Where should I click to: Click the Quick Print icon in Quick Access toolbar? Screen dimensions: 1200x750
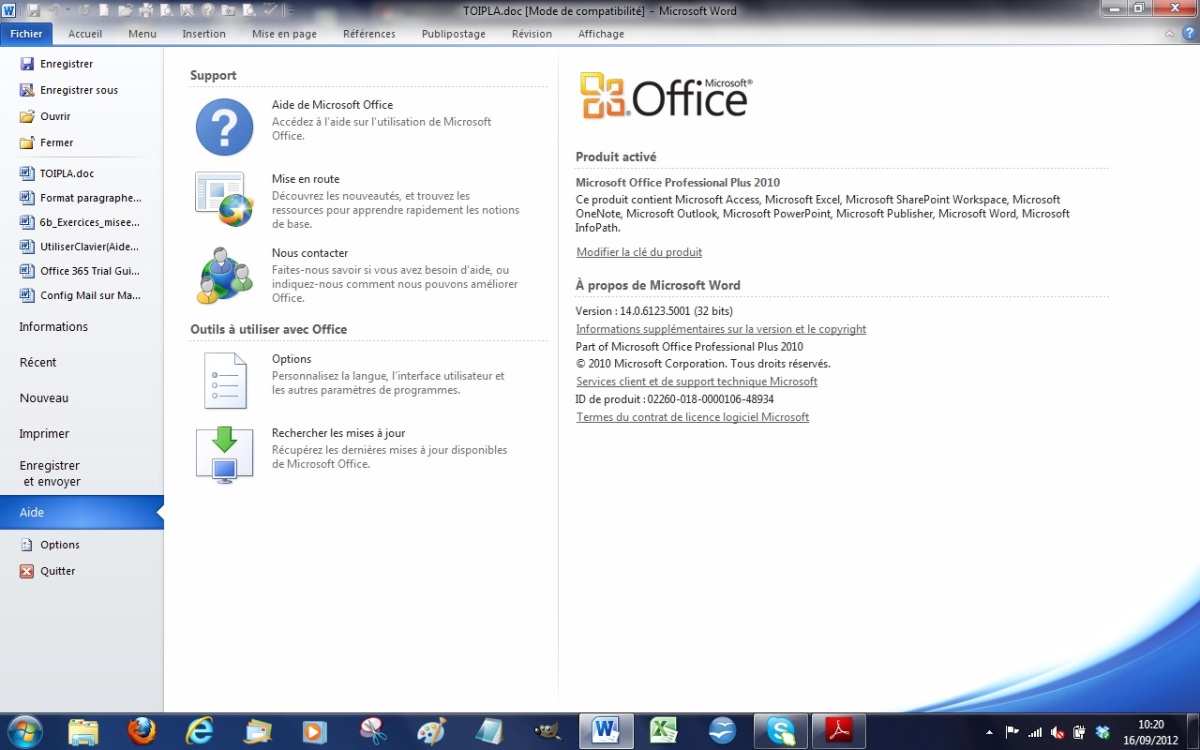click(x=146, y=11)
